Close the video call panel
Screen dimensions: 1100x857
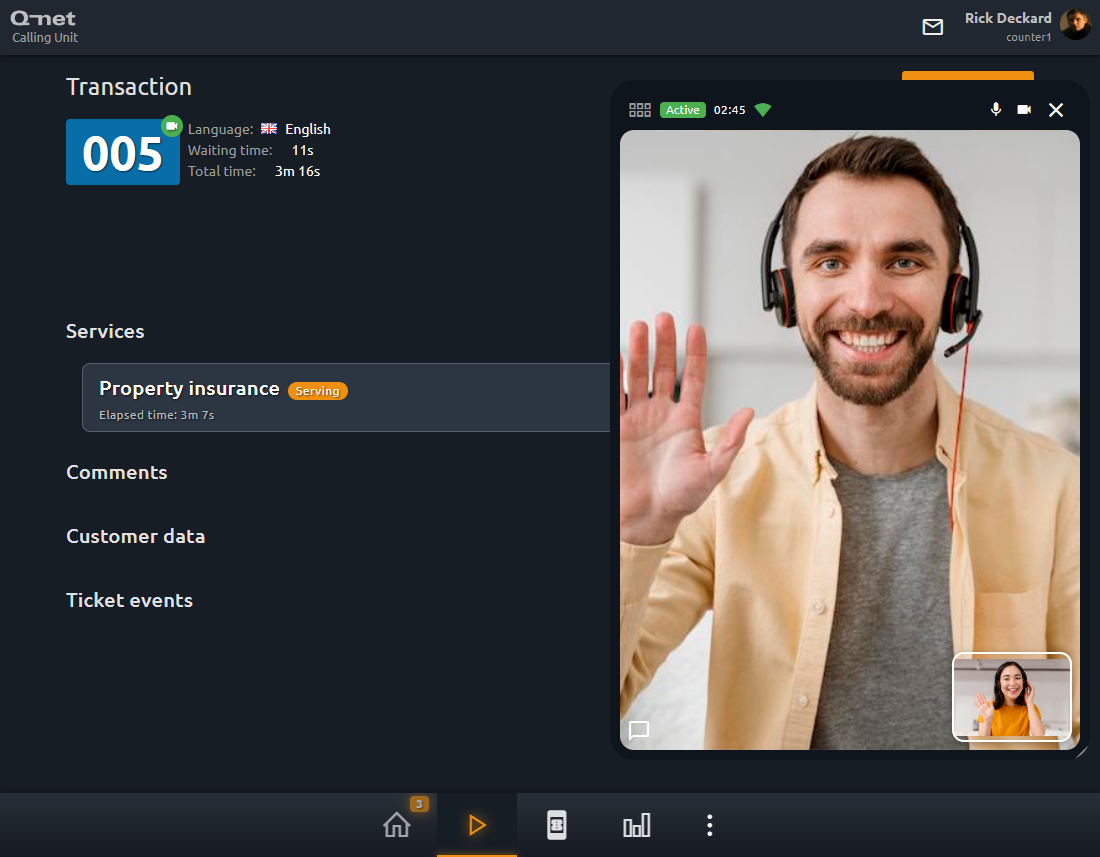[1056, 110]
